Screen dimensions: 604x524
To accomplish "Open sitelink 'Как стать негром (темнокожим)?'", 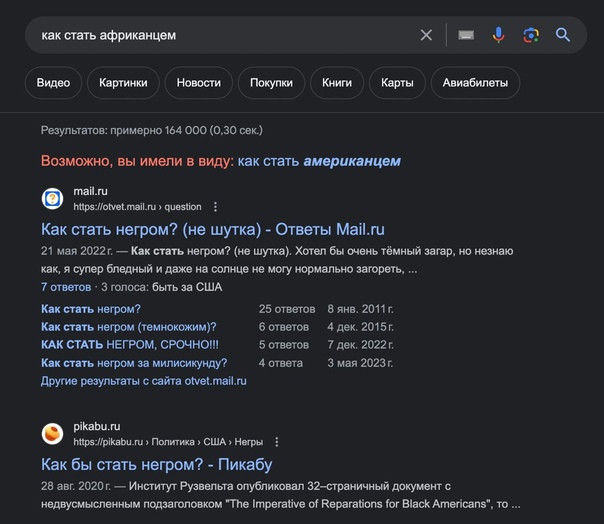I will click(x=129, y=327).
